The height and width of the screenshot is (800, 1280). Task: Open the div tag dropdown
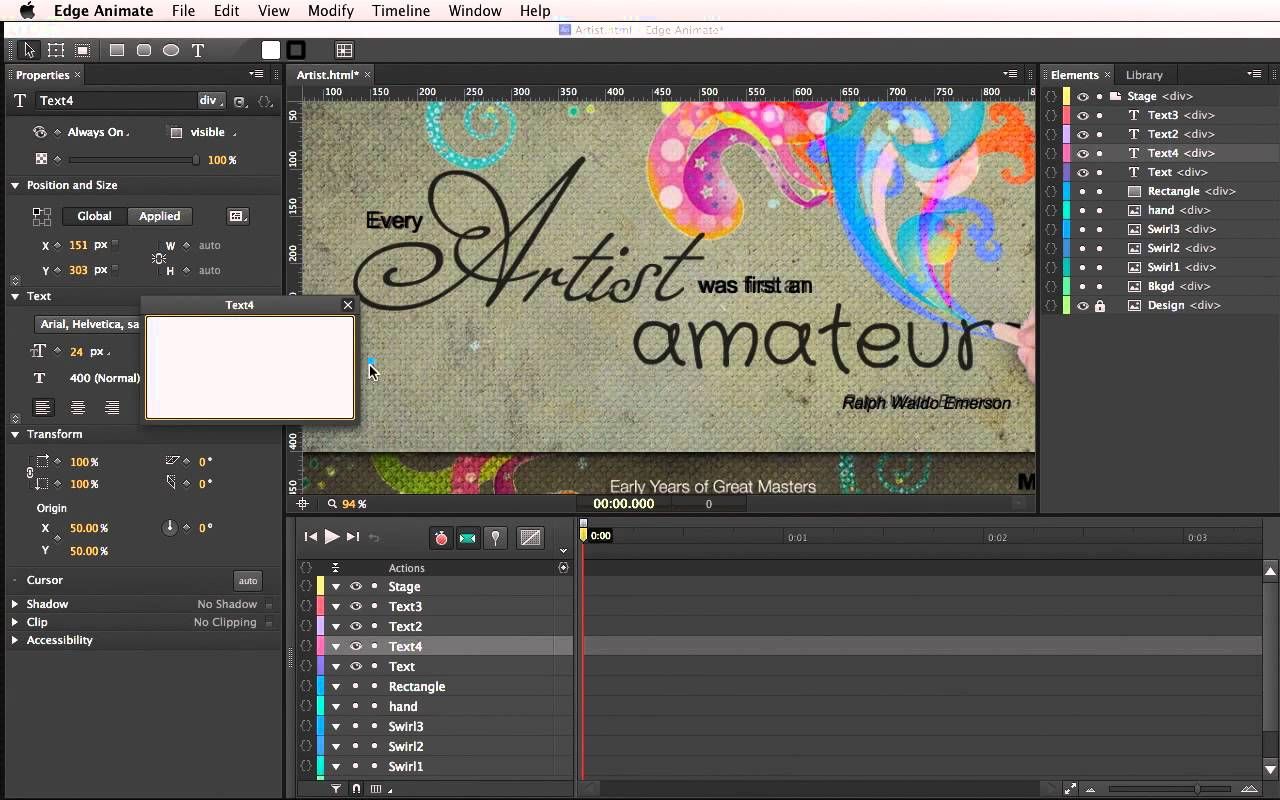[211, 100]
